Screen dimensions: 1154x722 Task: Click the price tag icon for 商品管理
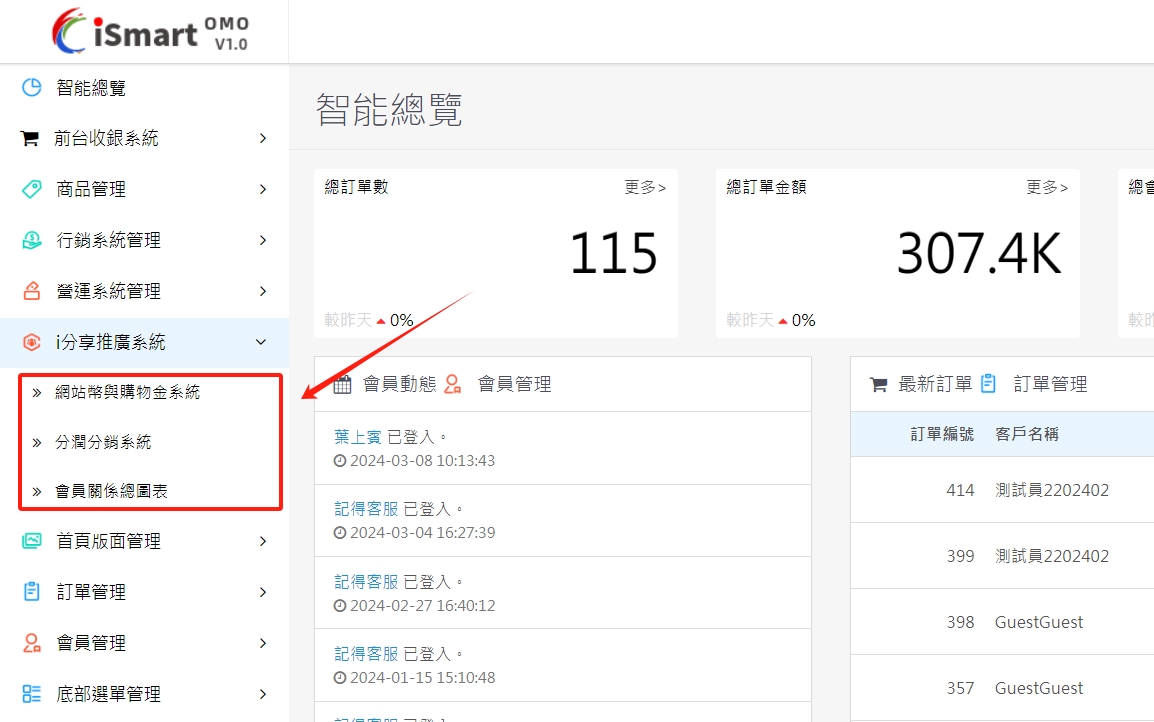click(x=31, y=189)
